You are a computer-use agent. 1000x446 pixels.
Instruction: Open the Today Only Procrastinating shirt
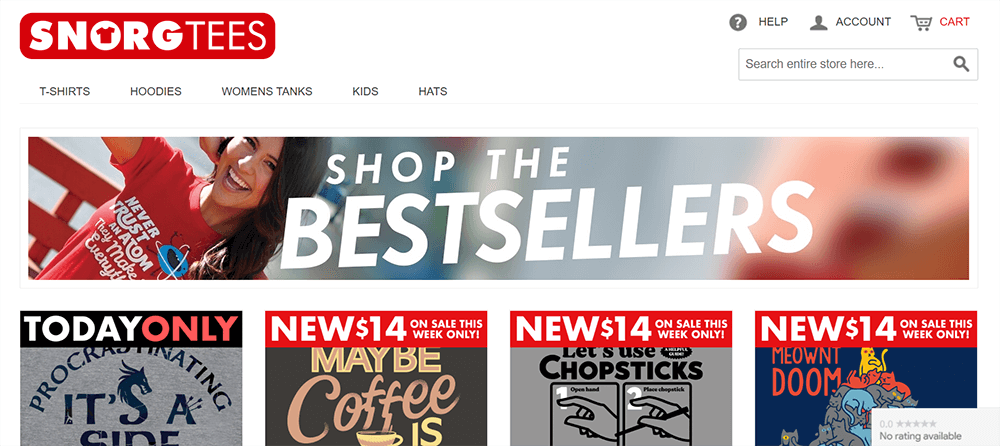[x=131, y=378]
